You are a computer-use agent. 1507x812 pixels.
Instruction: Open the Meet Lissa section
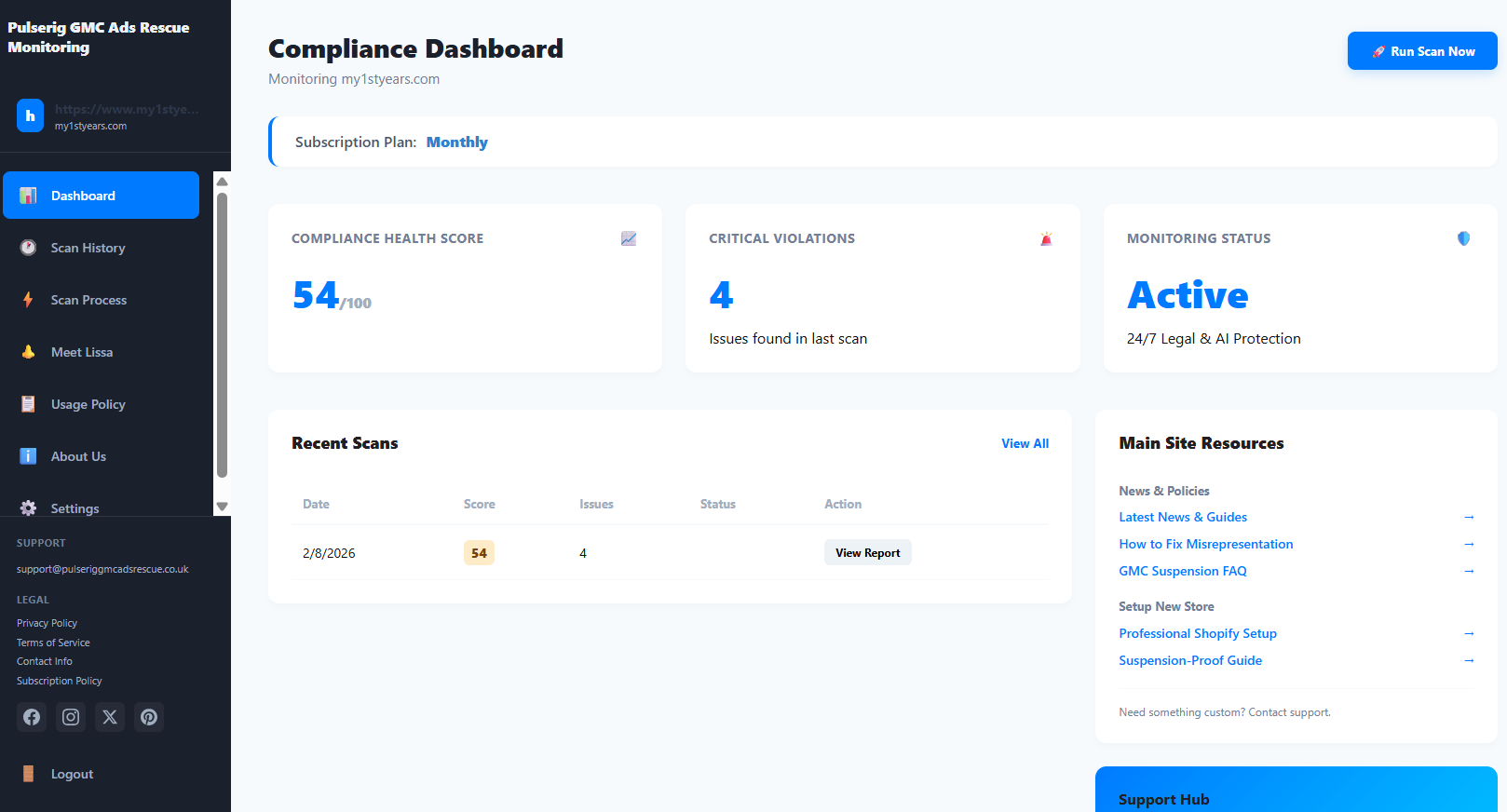[82, 352]
